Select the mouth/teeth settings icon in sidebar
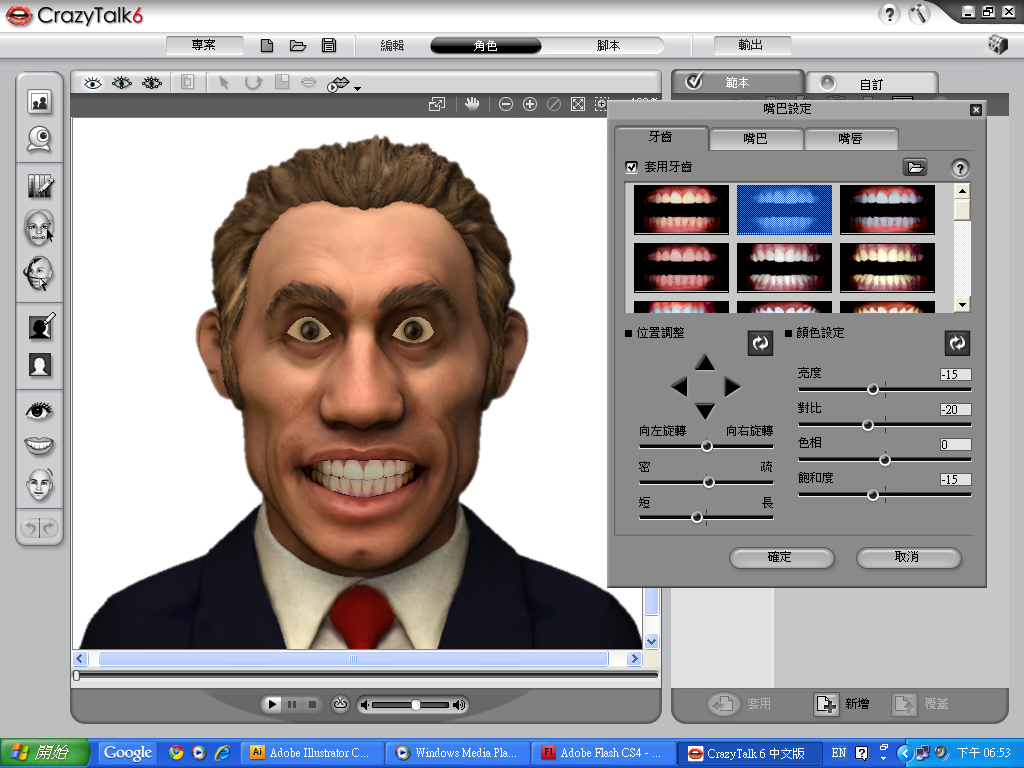Viewport: 1024px width, 768px height. 40,446
